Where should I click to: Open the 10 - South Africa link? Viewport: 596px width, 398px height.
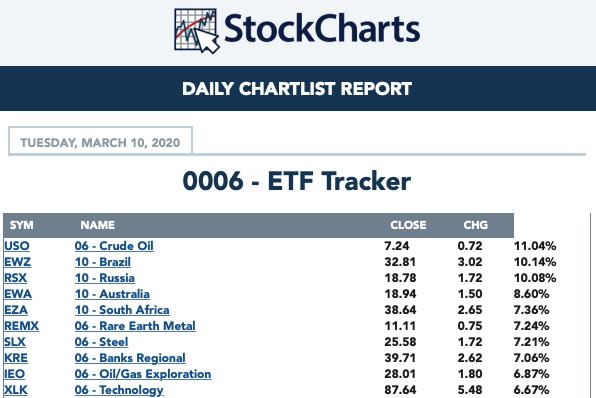[122, 310]
